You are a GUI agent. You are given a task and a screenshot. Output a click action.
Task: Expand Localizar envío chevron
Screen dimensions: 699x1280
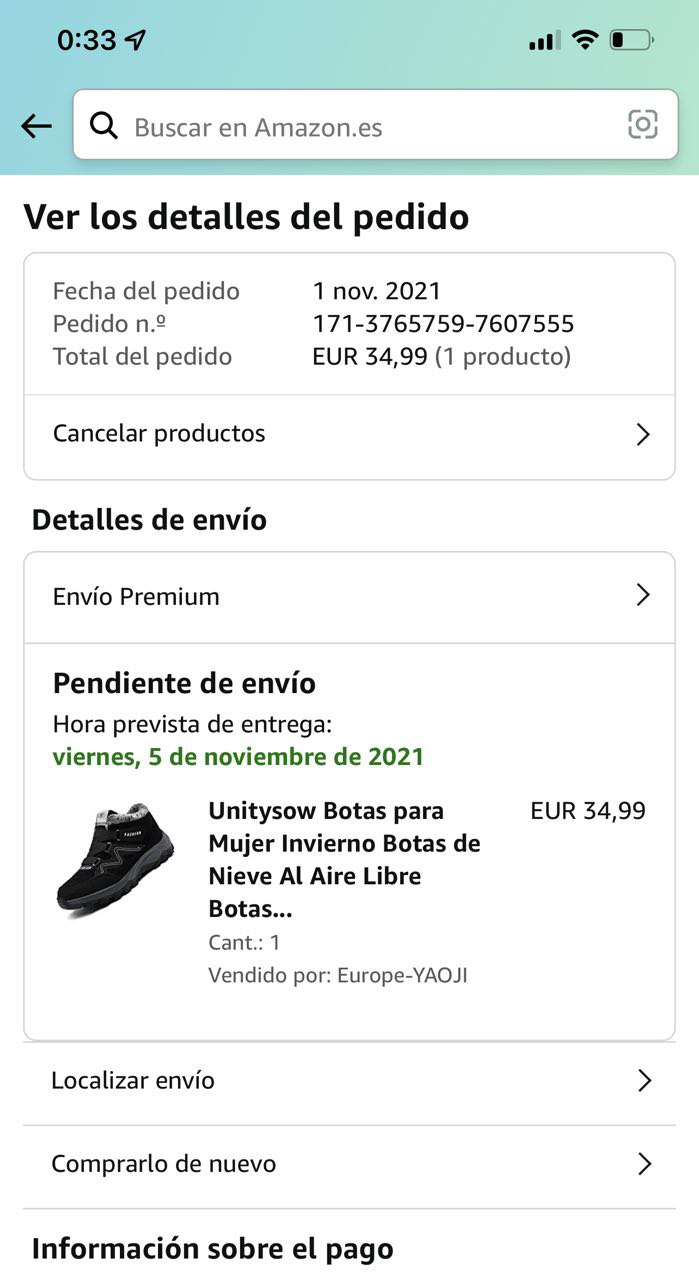(644, 1081)
